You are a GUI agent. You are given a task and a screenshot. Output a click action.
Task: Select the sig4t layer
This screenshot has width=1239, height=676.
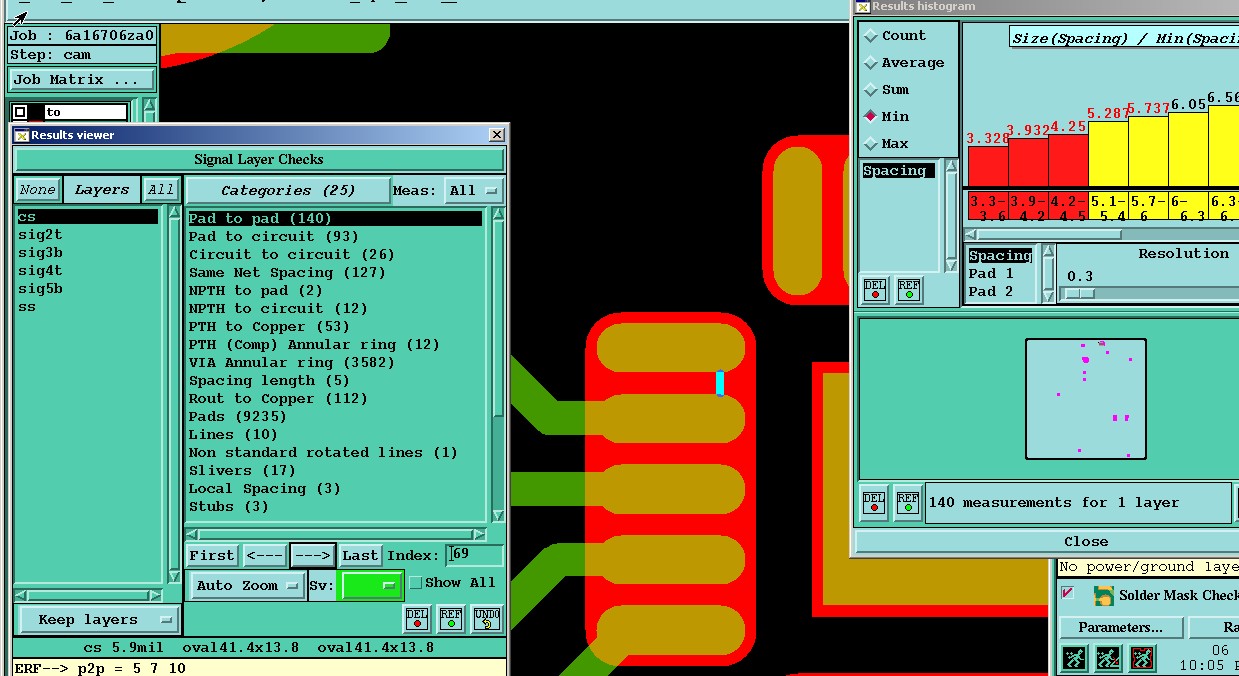87,271
